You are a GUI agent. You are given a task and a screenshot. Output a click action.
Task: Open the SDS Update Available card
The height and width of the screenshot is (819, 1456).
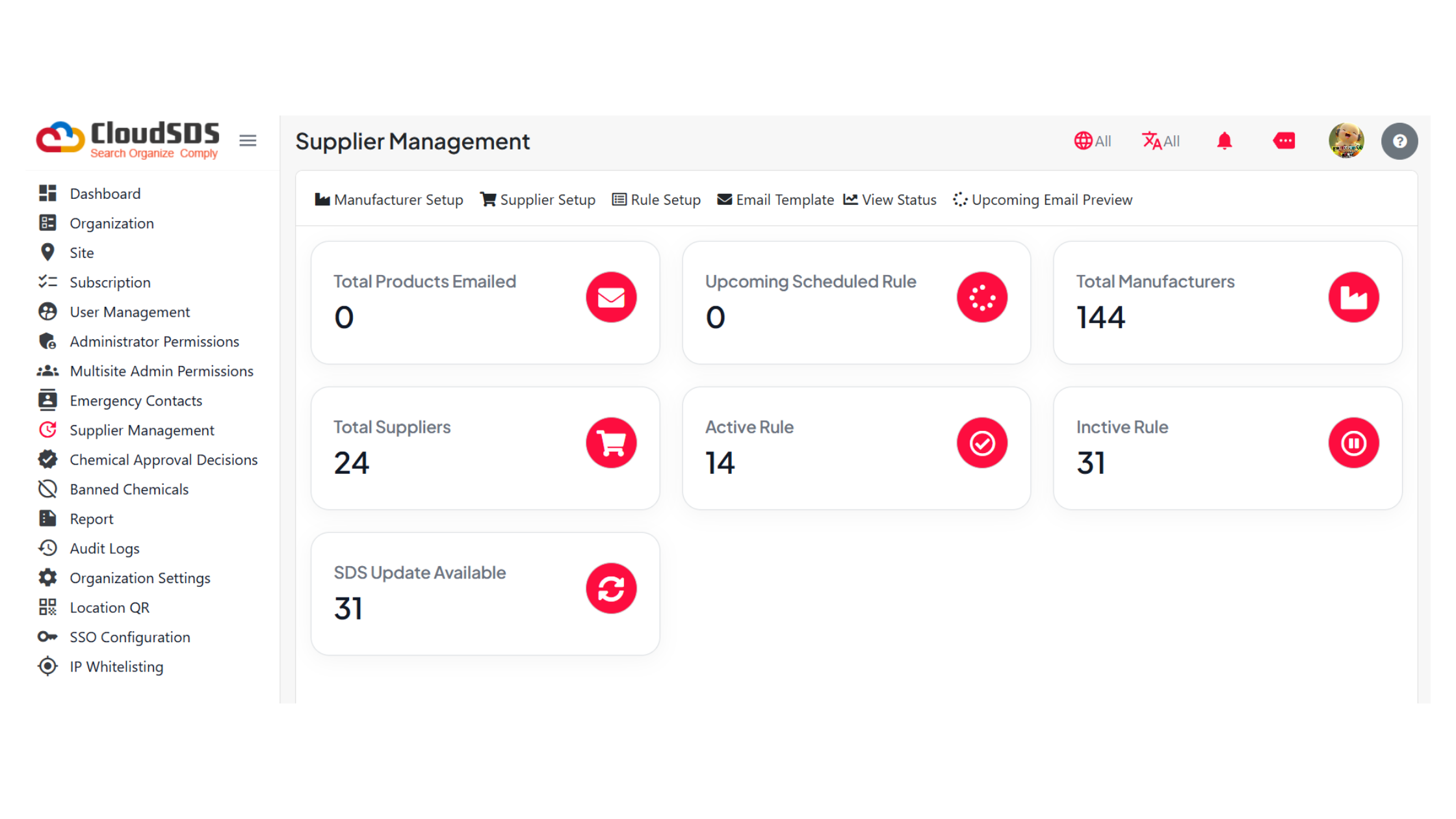point(485,593)
